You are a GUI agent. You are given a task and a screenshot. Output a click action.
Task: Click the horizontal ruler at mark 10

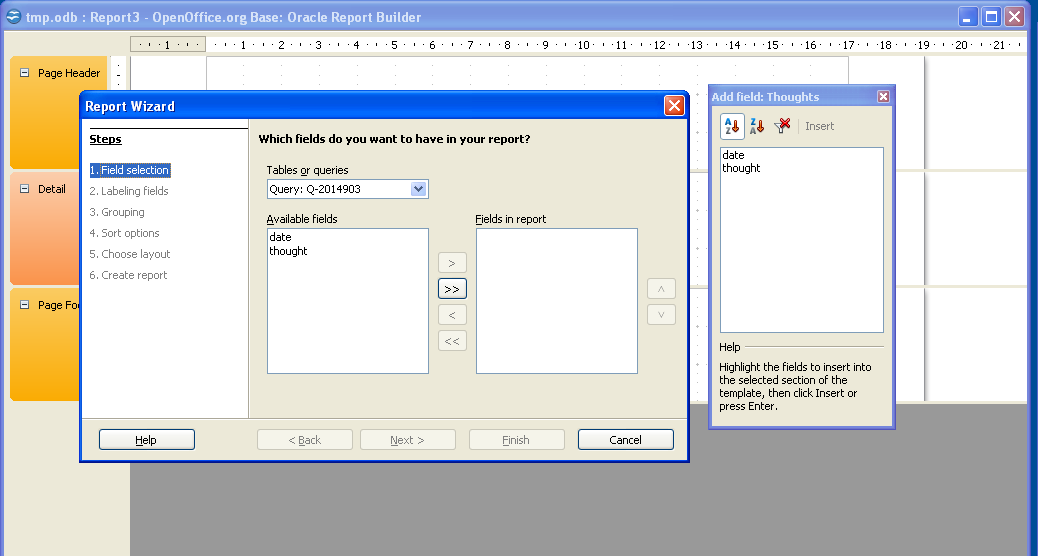pos(583,45)
